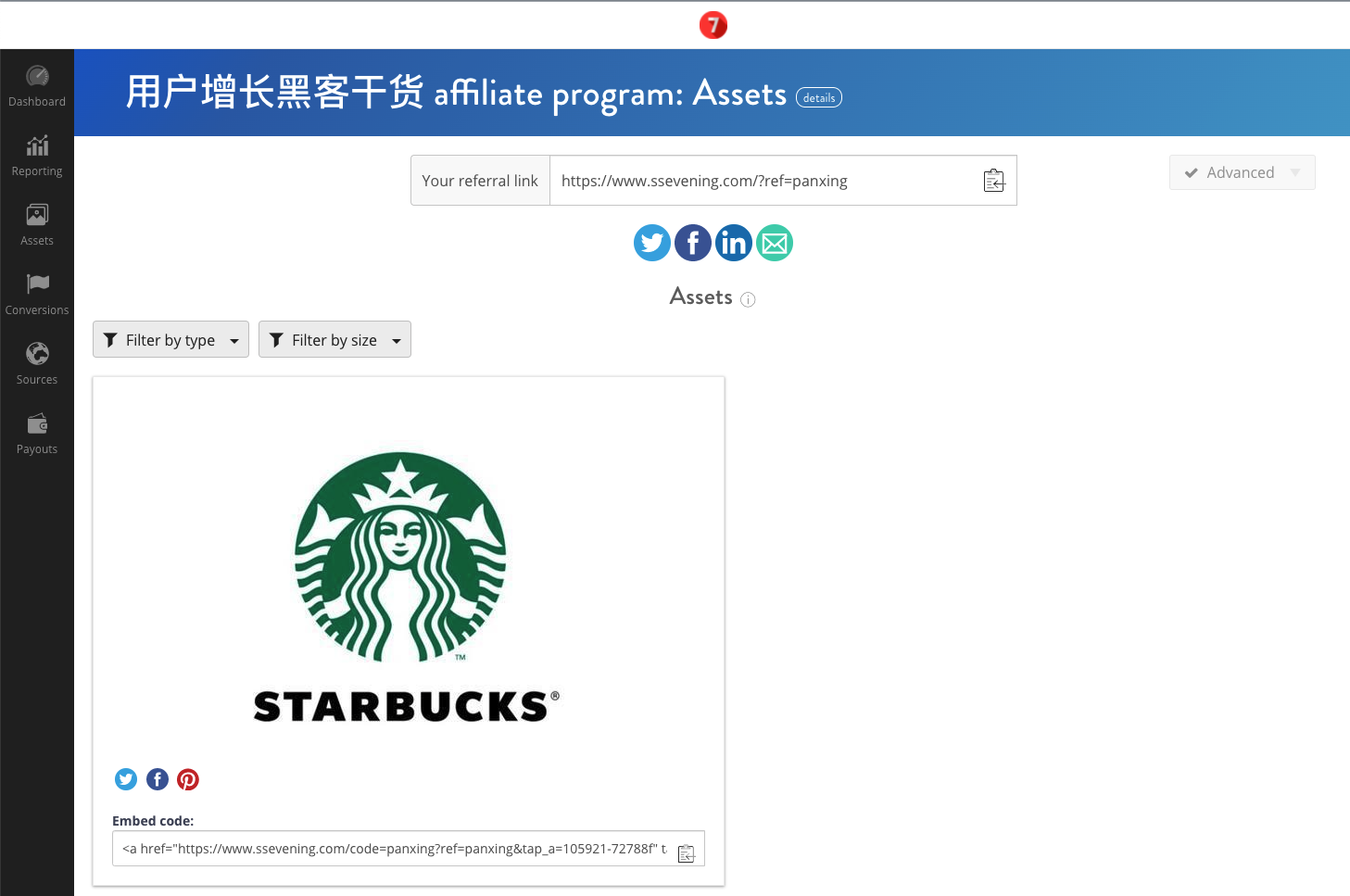Click the info icon next to Assets heading
The image size is (1350, 896).
[x=748, y=299]
